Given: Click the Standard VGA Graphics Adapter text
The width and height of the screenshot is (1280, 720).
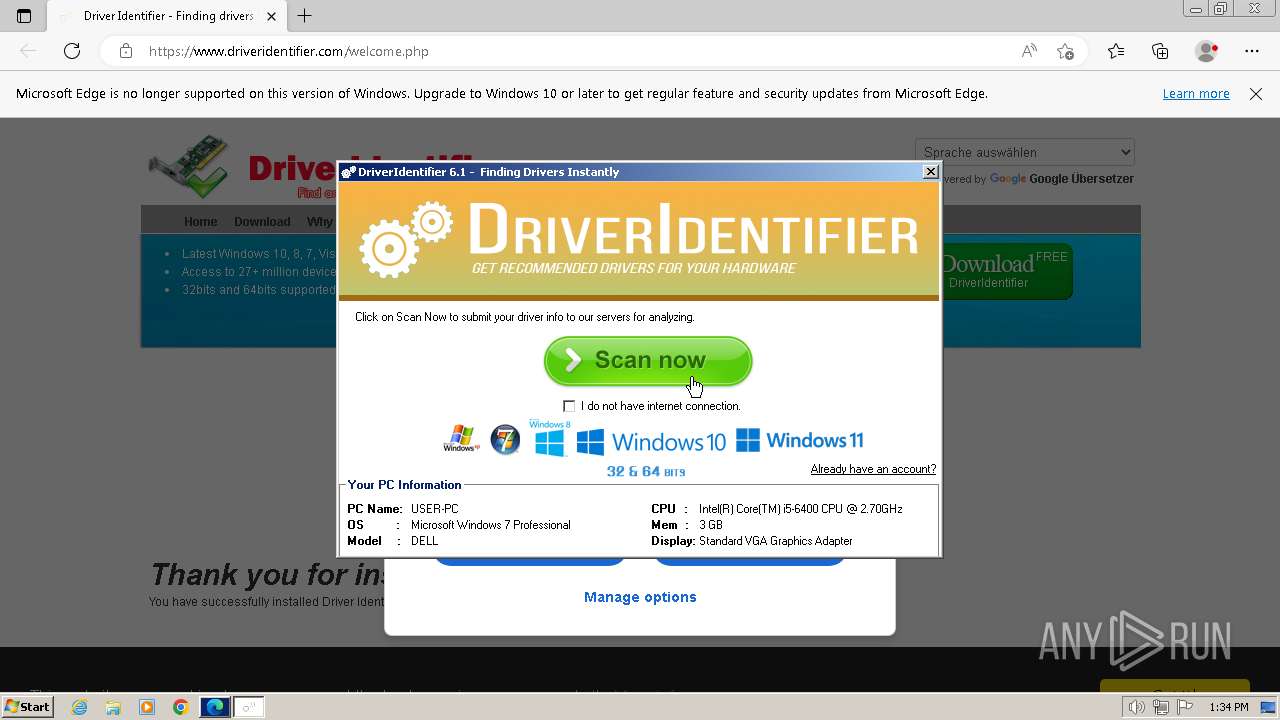Looking at the screenshot, I should [x=776, y=541].
